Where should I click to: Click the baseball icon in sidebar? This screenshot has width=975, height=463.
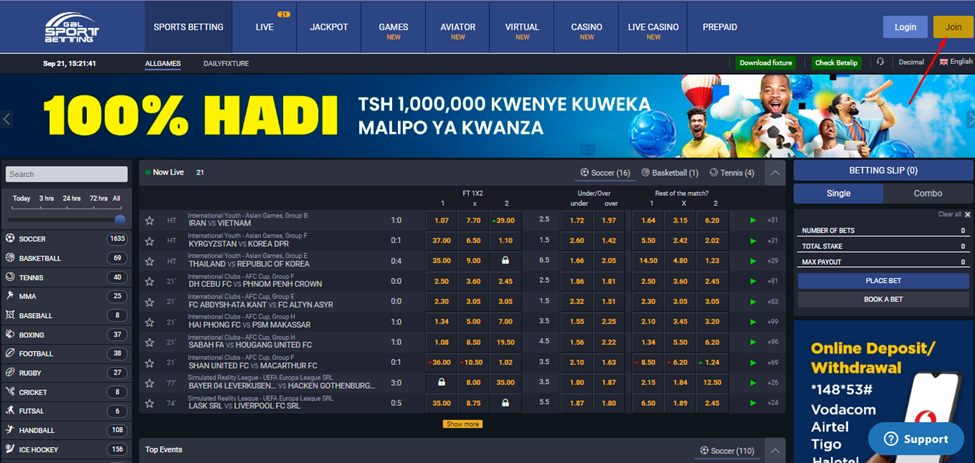10,315
